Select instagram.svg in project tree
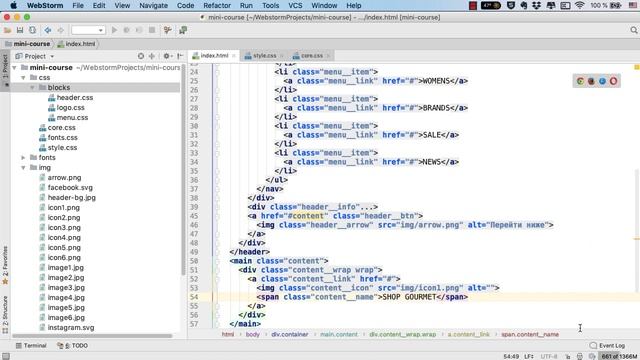640x360 pixels. pos(67,327)
